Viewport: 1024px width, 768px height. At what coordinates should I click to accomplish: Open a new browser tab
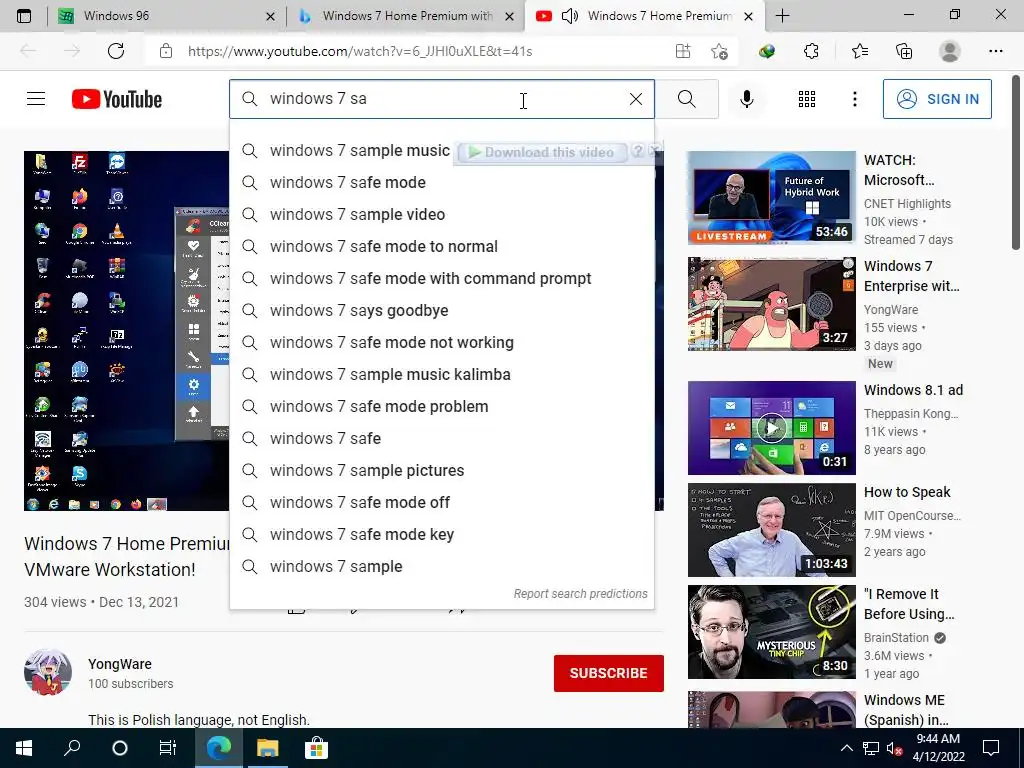(782, 16)
